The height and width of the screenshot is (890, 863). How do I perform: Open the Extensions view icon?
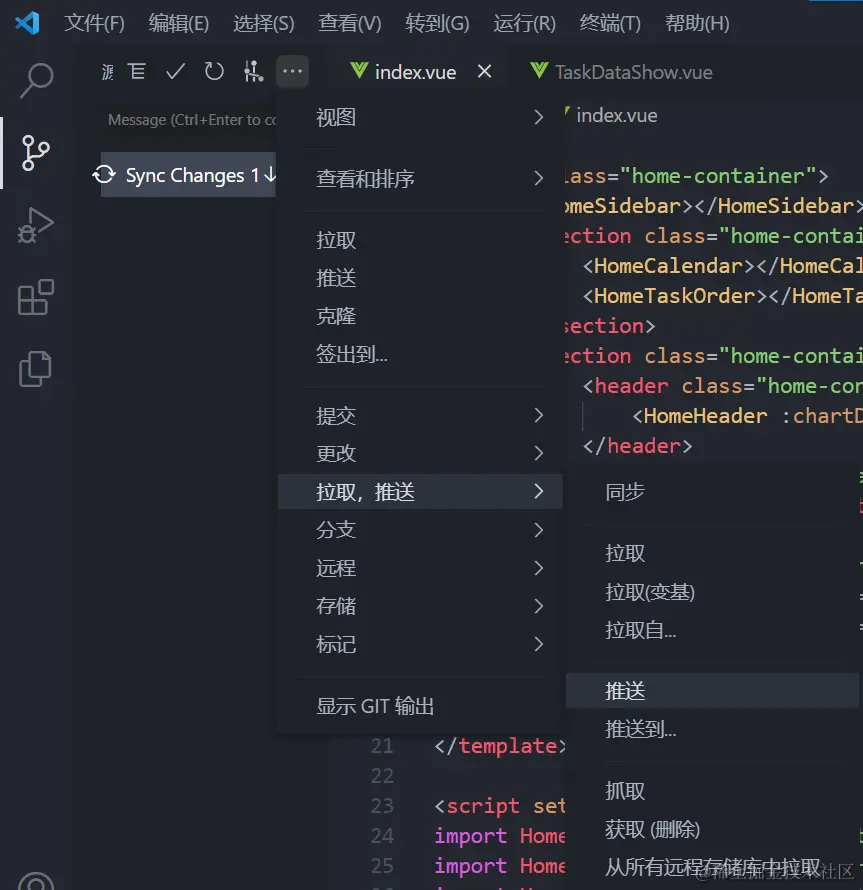(36, 297)
